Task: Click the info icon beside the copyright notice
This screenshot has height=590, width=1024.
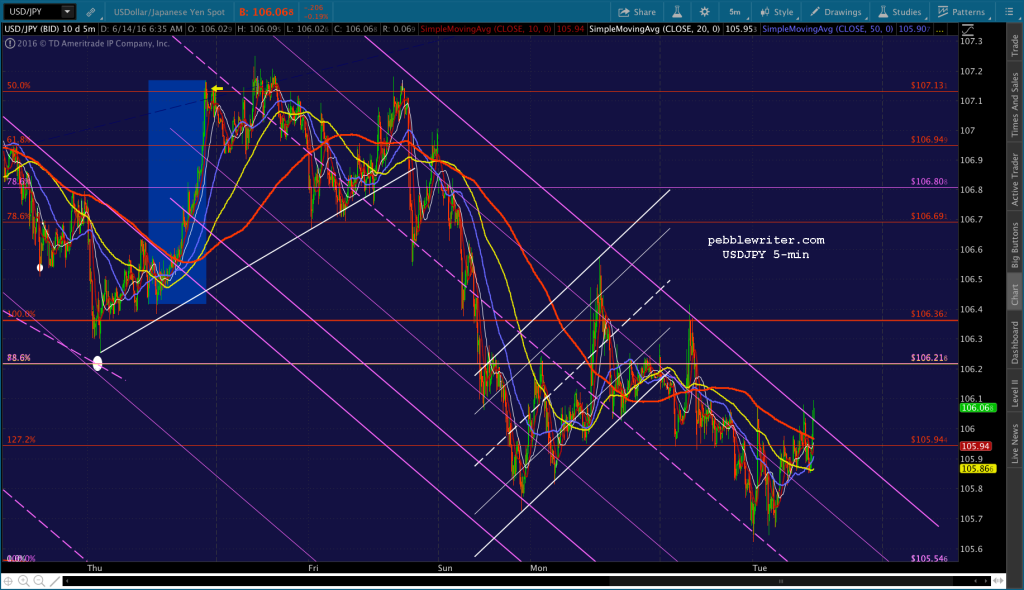Action: click(10, 44)
